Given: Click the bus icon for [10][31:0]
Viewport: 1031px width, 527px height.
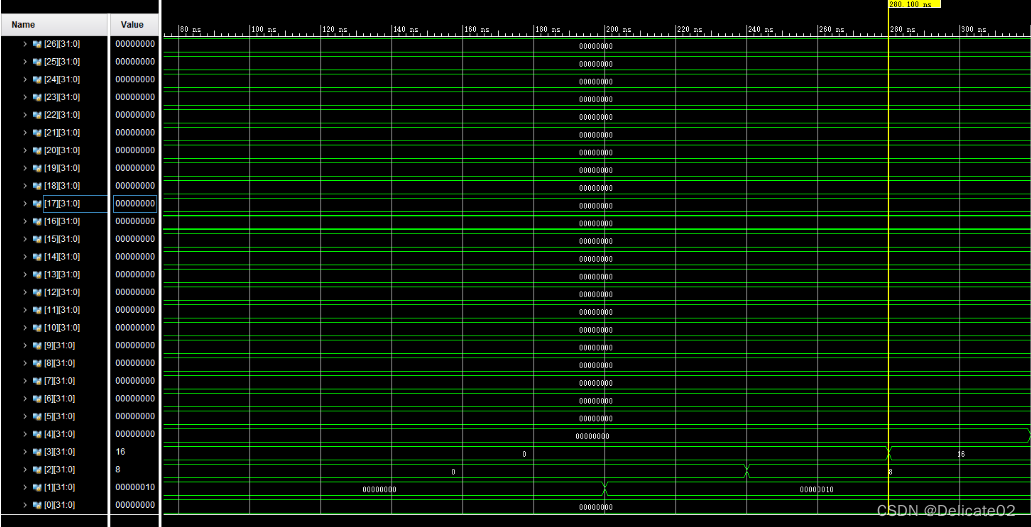Looking at the screenshot, I should click(37, 328).
